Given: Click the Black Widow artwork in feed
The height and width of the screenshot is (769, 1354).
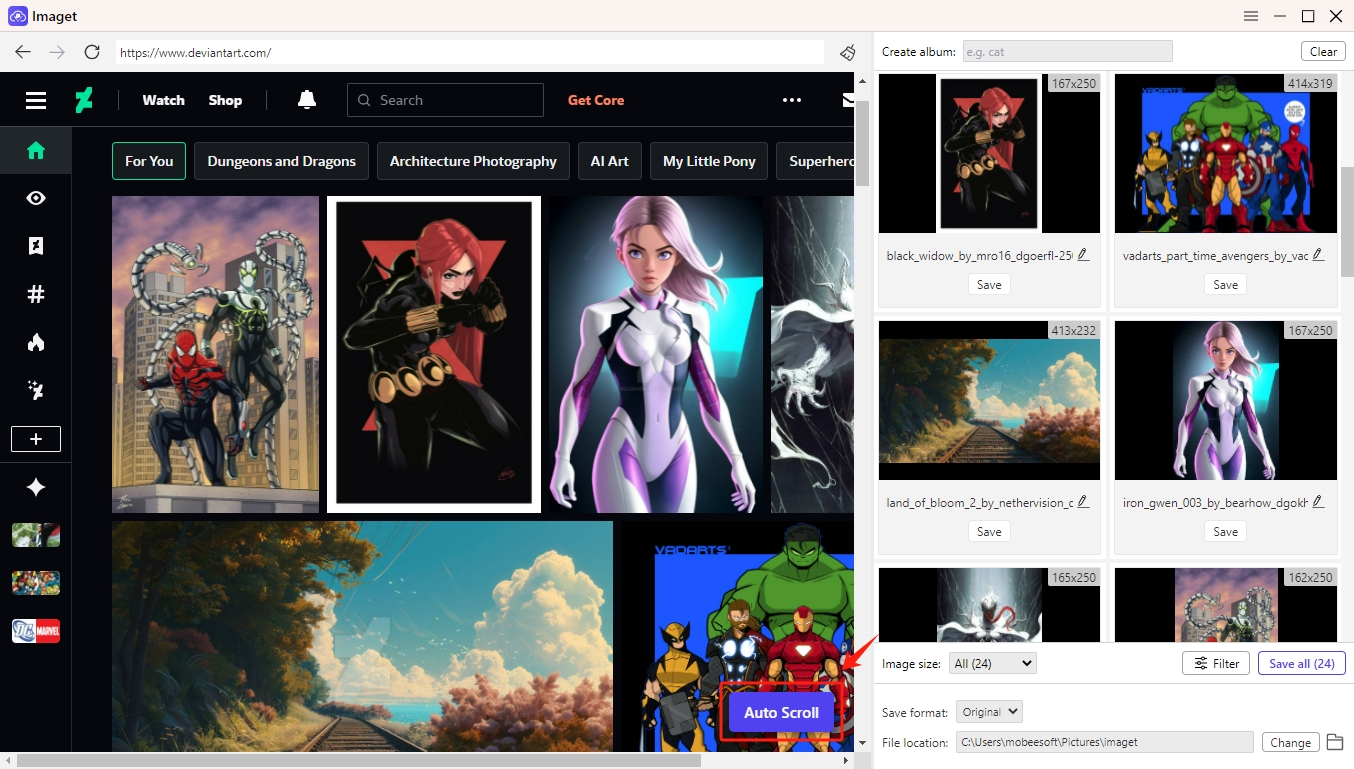Looking at the screenshot, I should point(434,354).
